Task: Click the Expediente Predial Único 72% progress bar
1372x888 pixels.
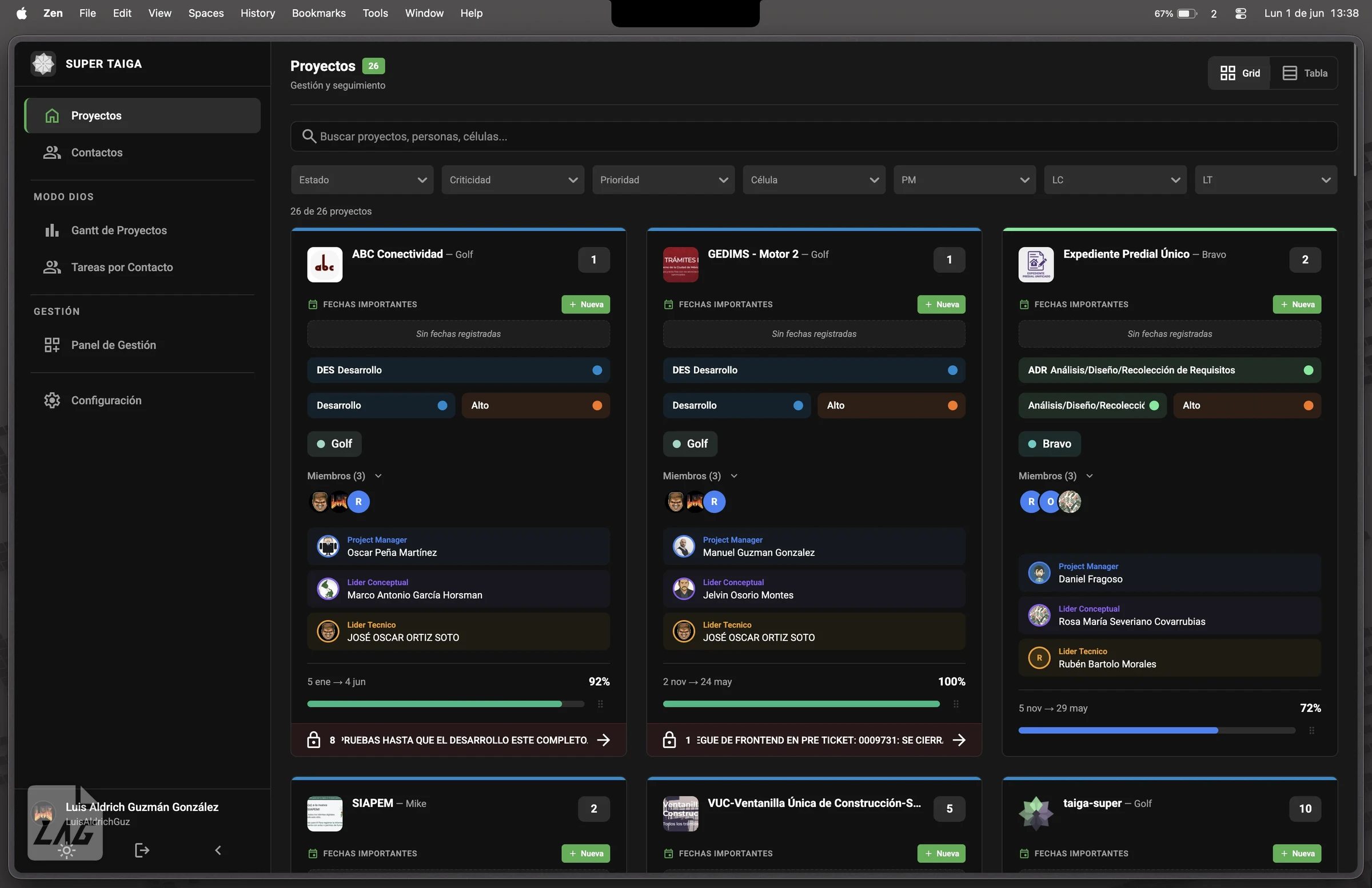Action: point(1157,730)
